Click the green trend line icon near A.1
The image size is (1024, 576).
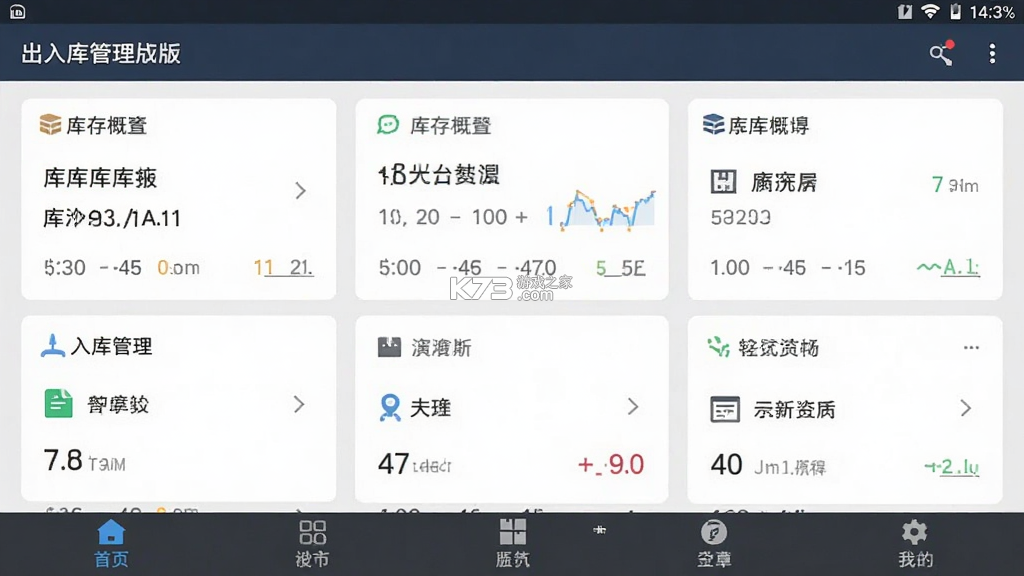pyautogui.click(x=928, y=267)
